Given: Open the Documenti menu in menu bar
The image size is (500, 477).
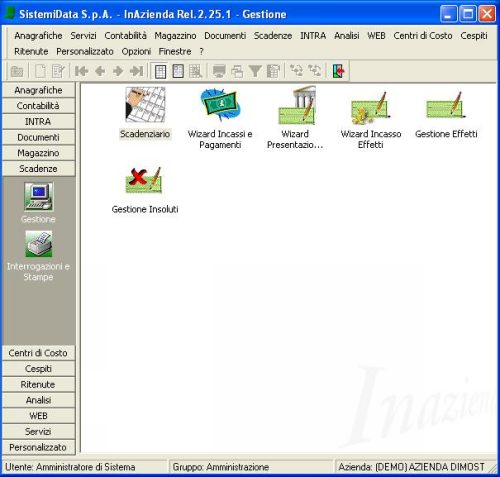Looking at the screenshot, I should click(x=225, y=36).
